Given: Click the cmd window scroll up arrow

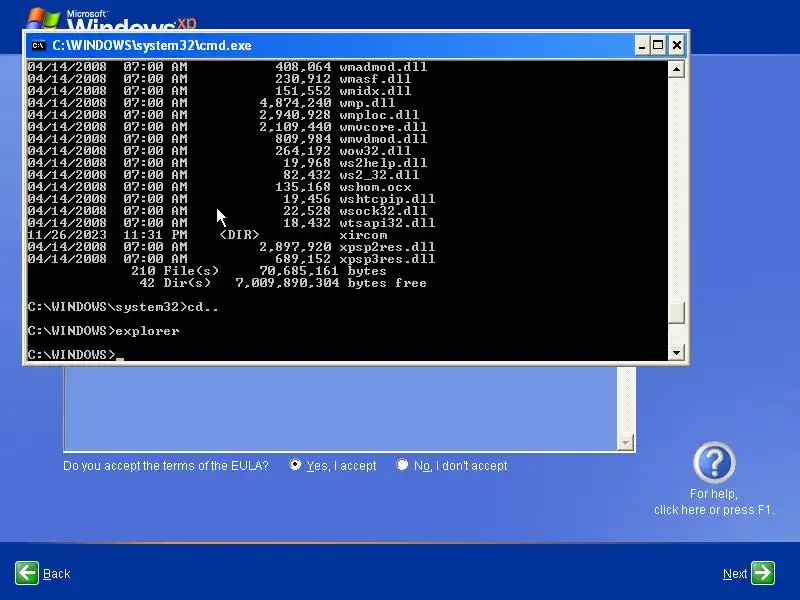Looking at the screenshot, I should (x=676, y=69).
